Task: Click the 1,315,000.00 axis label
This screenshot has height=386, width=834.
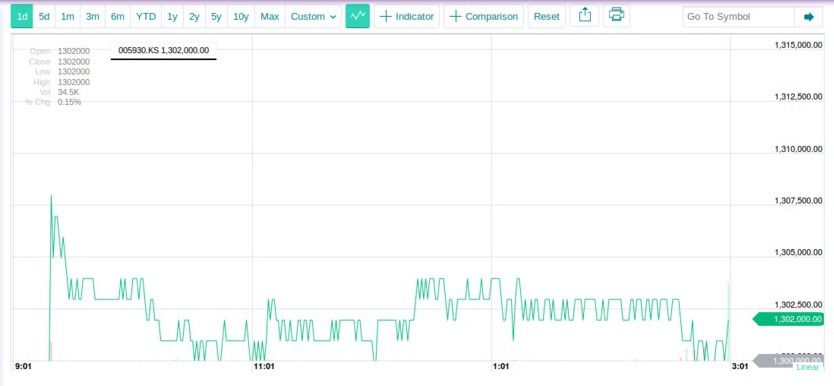Action: click(x=799, y=45)
